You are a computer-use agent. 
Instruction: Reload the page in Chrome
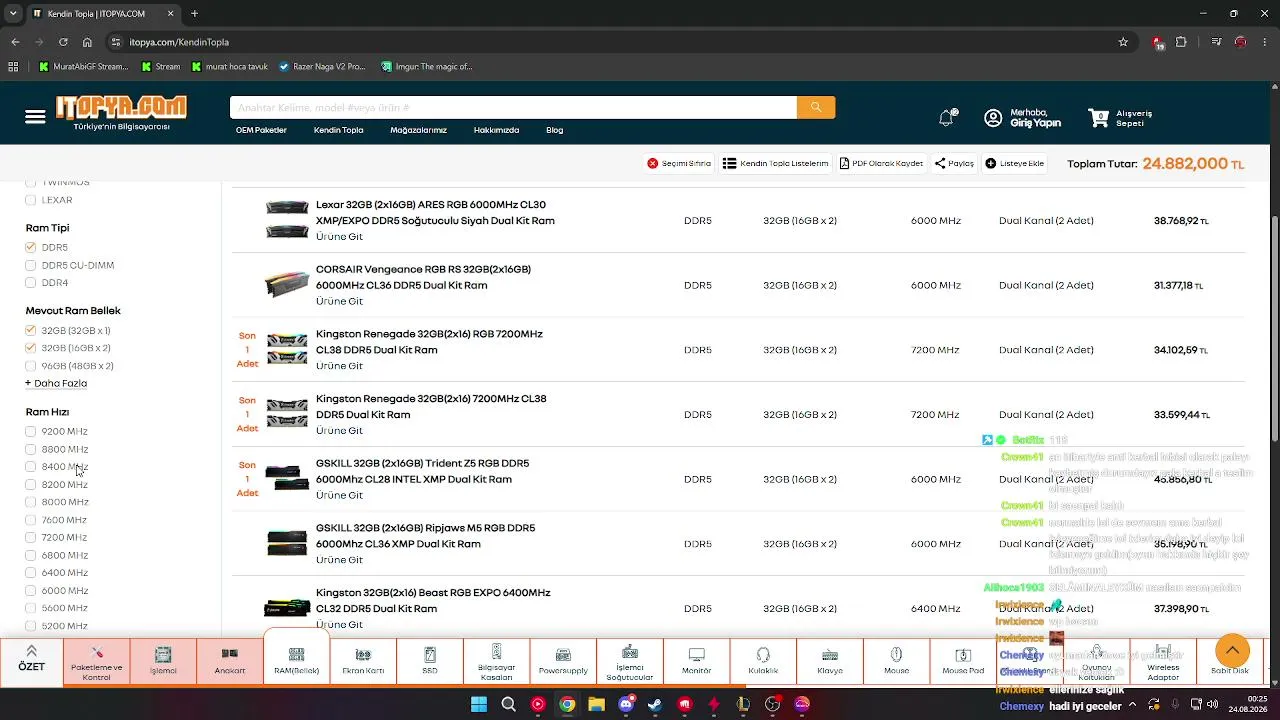coord(63,42)
